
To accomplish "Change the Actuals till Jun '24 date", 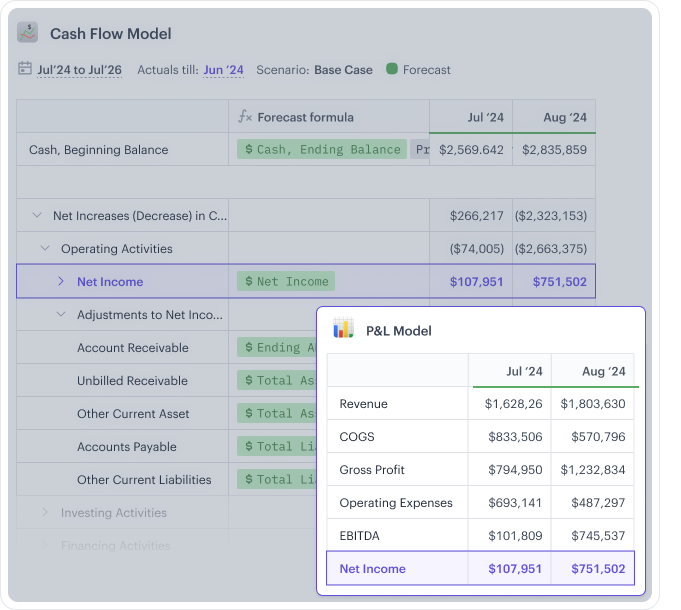I will (x=224, y=70).
